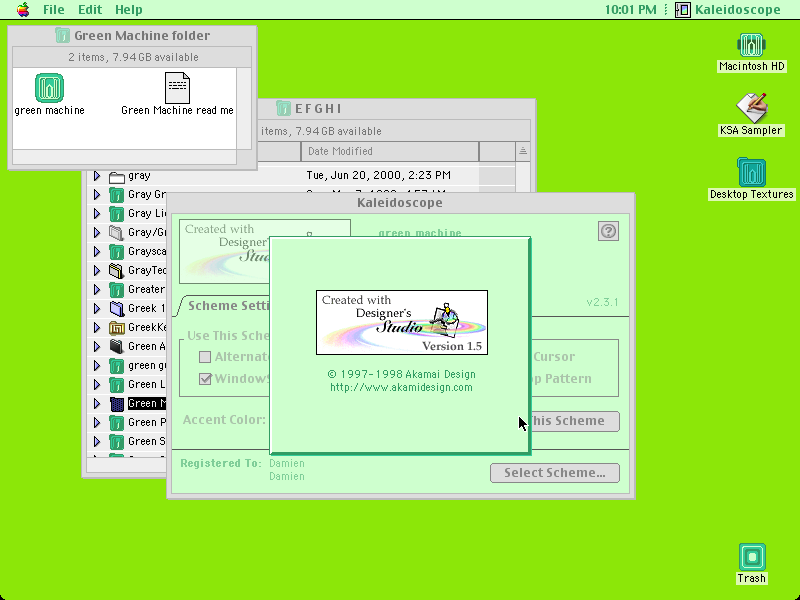Select the Desktop Textures folder icon

click(x=751, y=172)
